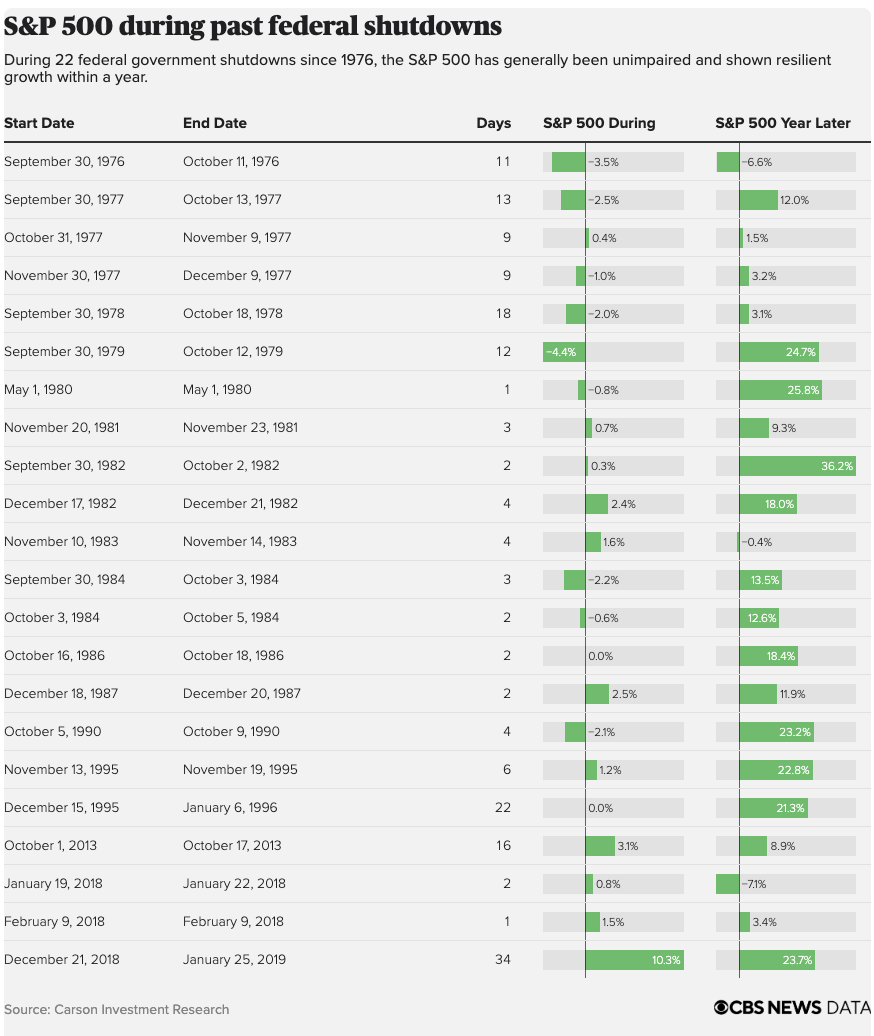Screen dimensions: 874x1036
Task: Click the -7.1% year-later bar
Action: (728, 884)
